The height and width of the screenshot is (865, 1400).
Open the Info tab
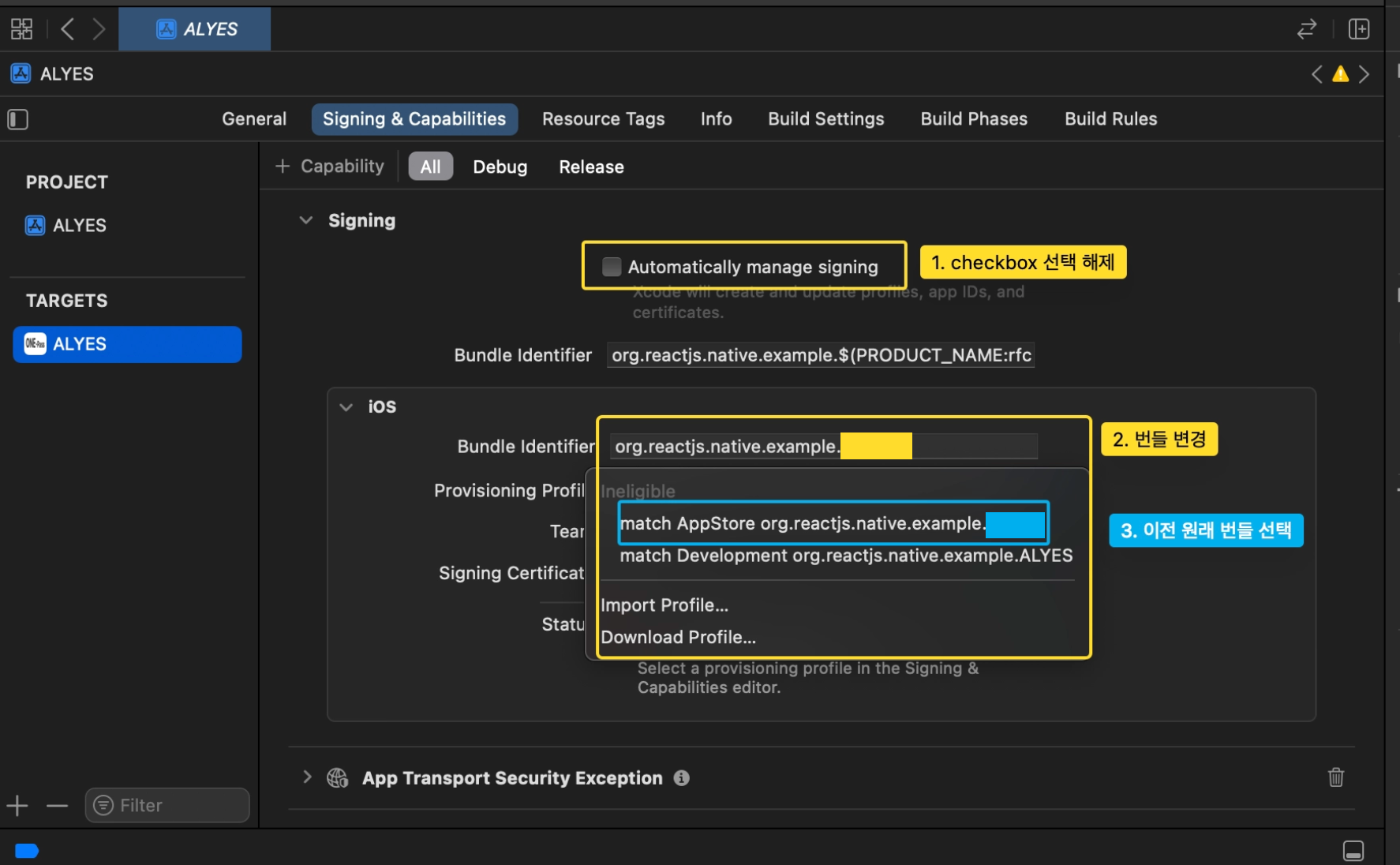pos(717,119)
